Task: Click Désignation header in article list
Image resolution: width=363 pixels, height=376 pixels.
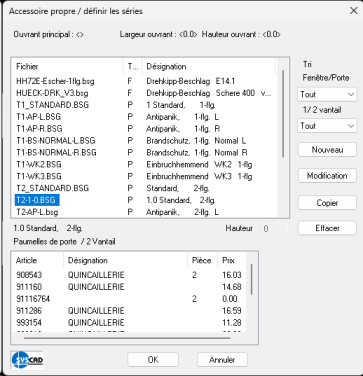Action: tap(125, 260)
